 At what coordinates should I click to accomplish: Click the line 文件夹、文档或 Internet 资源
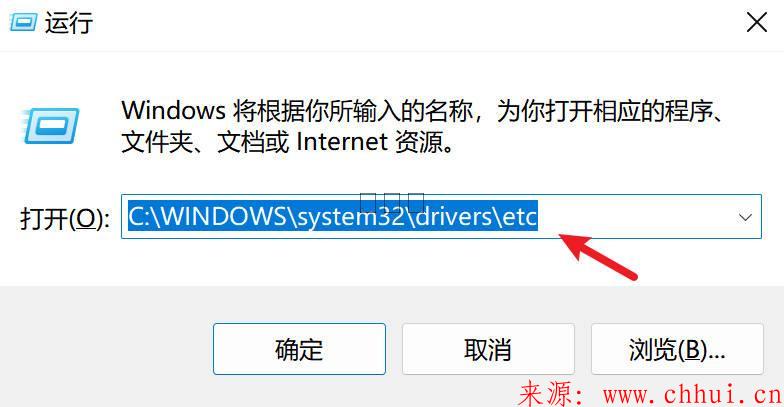288,142
